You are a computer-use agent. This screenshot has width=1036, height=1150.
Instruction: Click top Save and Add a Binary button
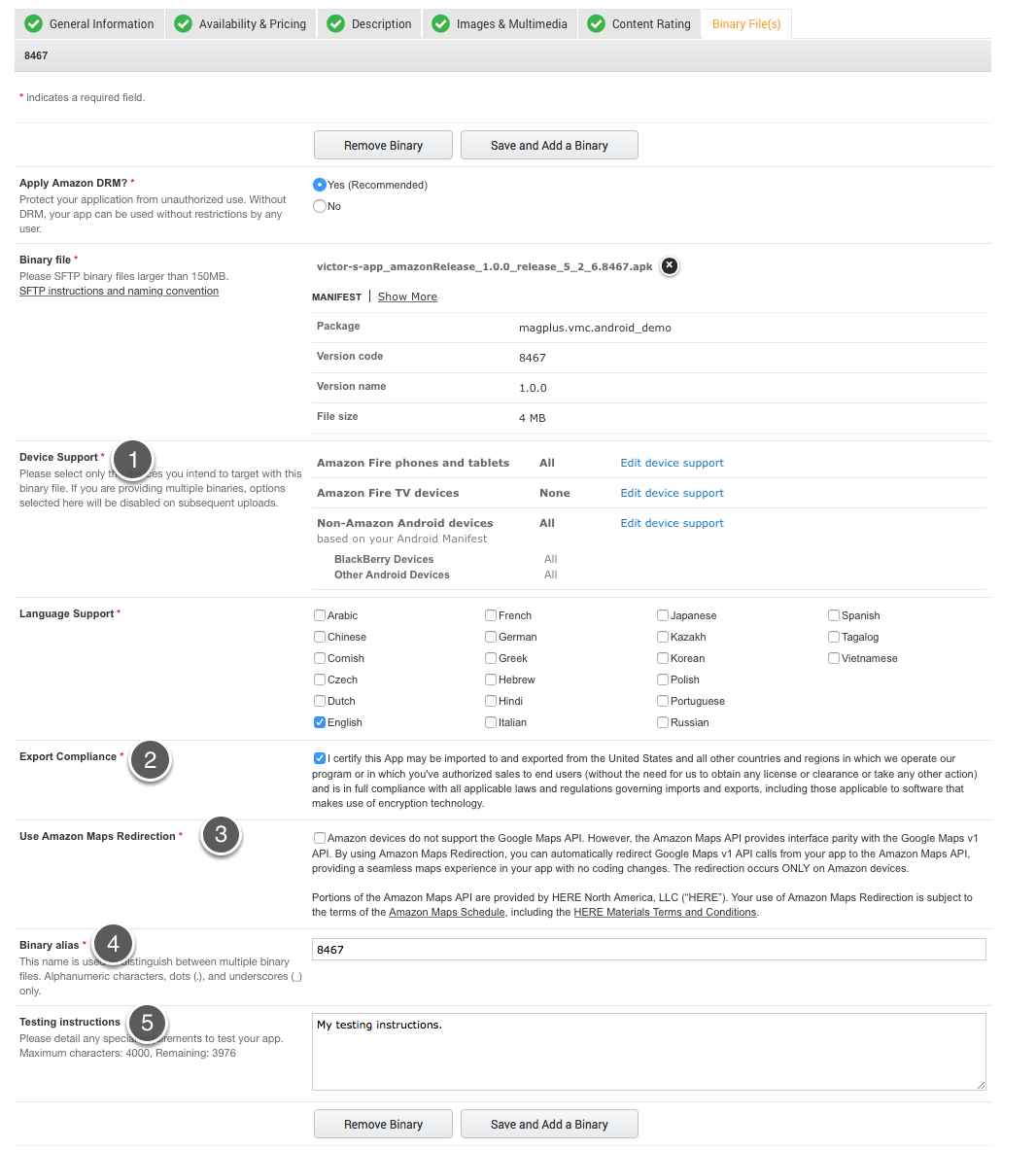[x=549, y=145]
